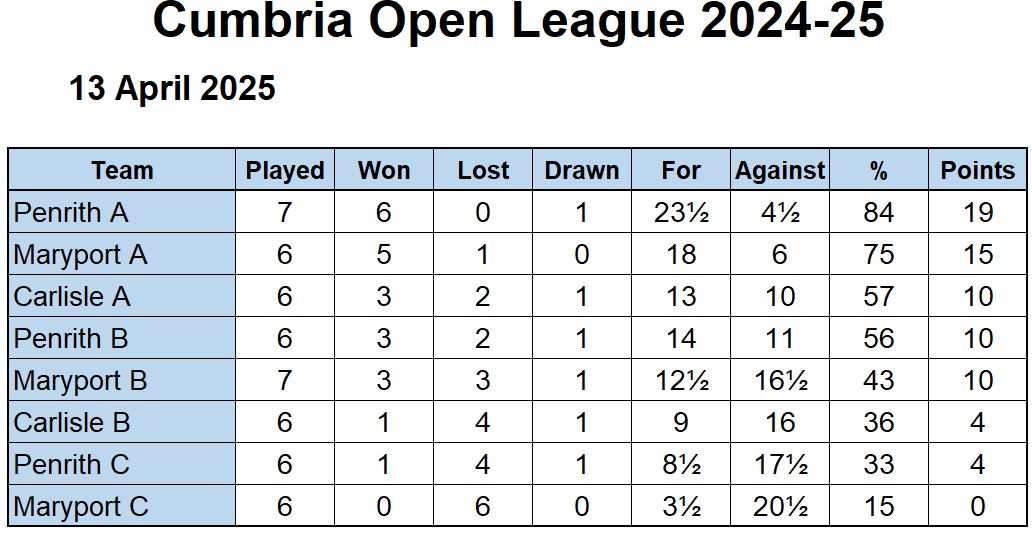Select the Penrith C team cell
This screenshot has height=533, width=1032.
122,465
